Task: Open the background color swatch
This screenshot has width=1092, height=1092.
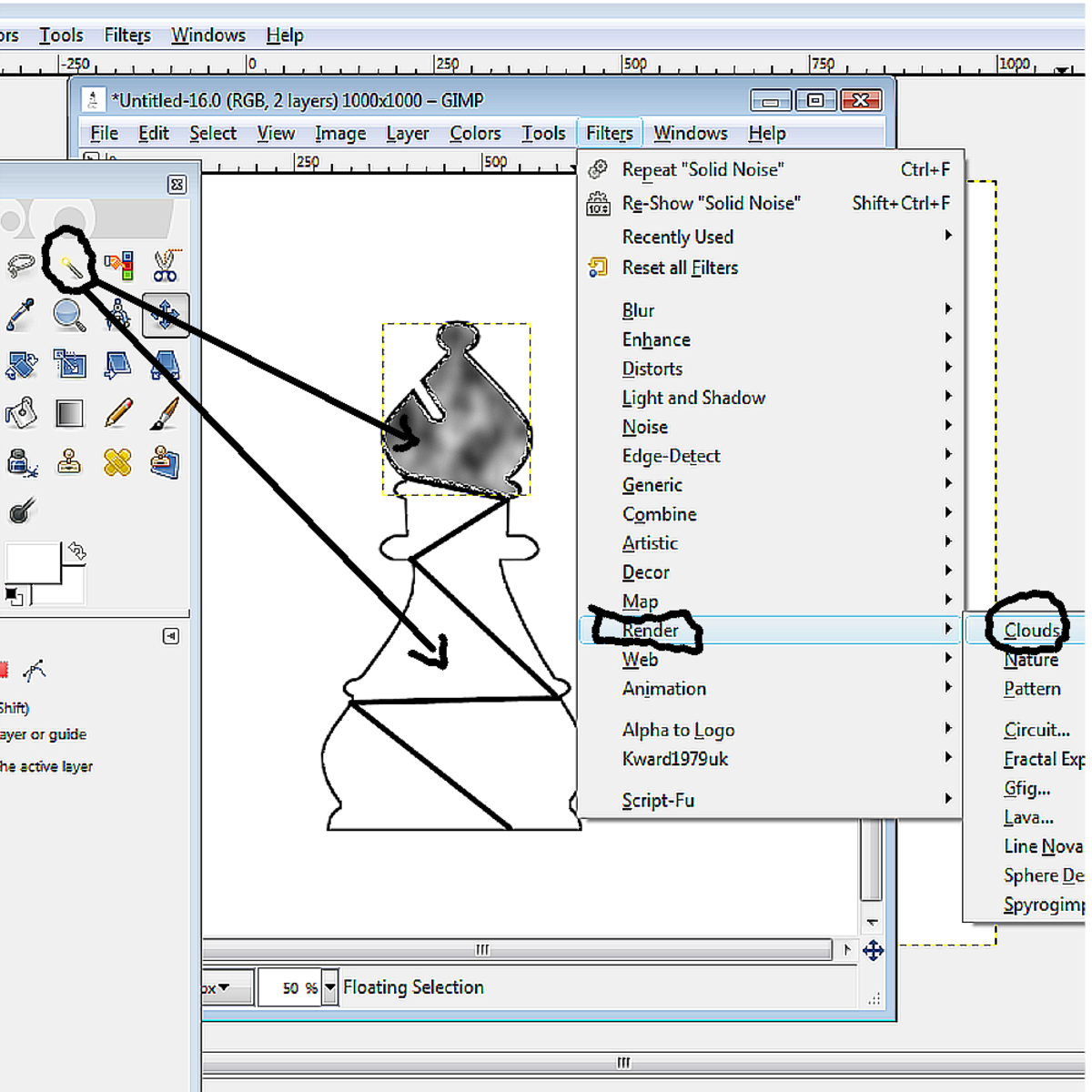Action: click(x=73, y=587)
